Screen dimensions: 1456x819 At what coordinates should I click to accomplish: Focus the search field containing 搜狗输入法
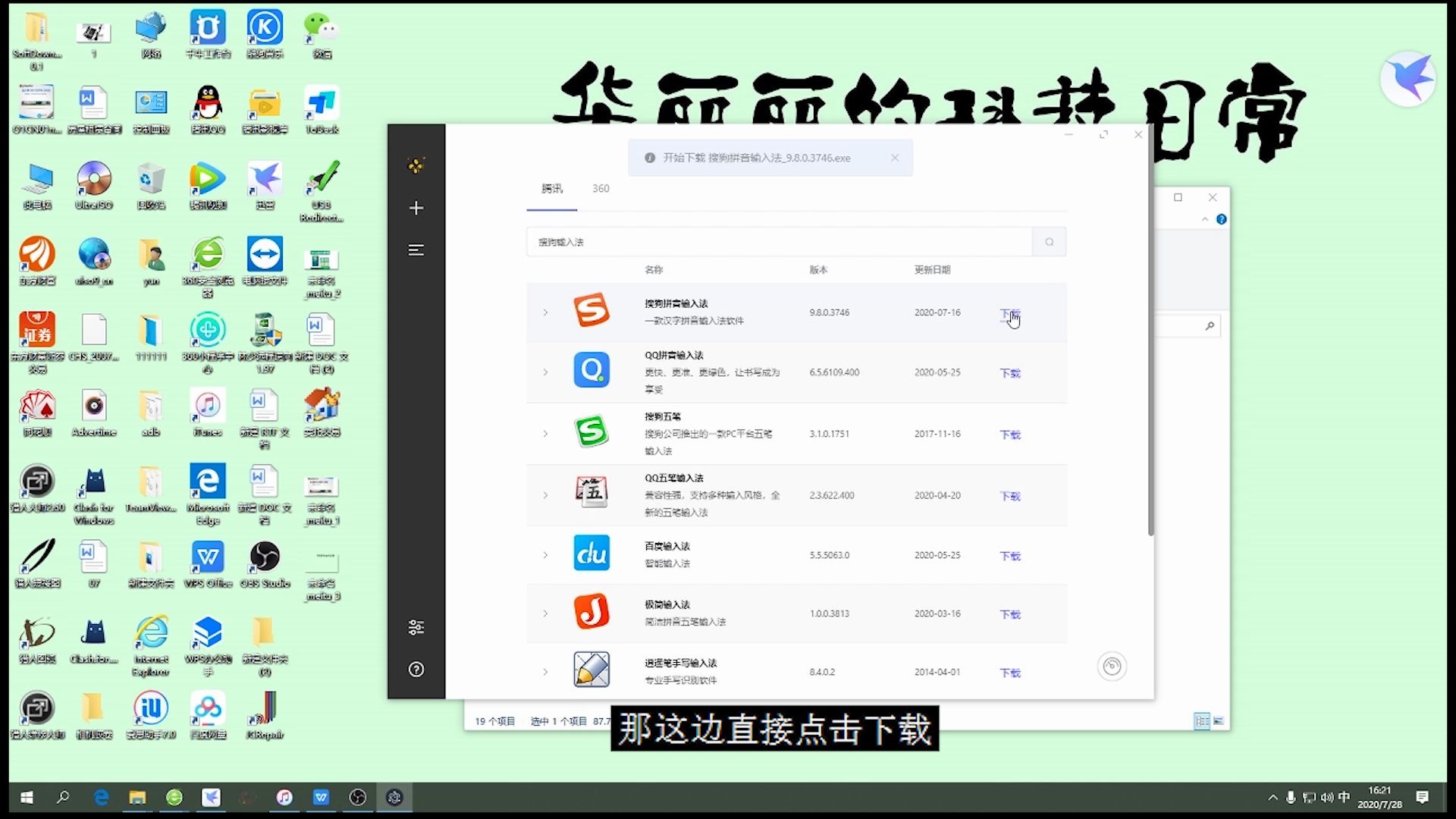pos(780,242)
